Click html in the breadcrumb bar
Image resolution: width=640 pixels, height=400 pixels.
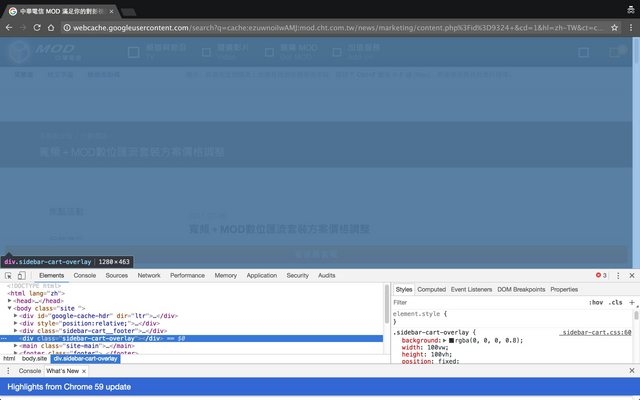(9, 359)
